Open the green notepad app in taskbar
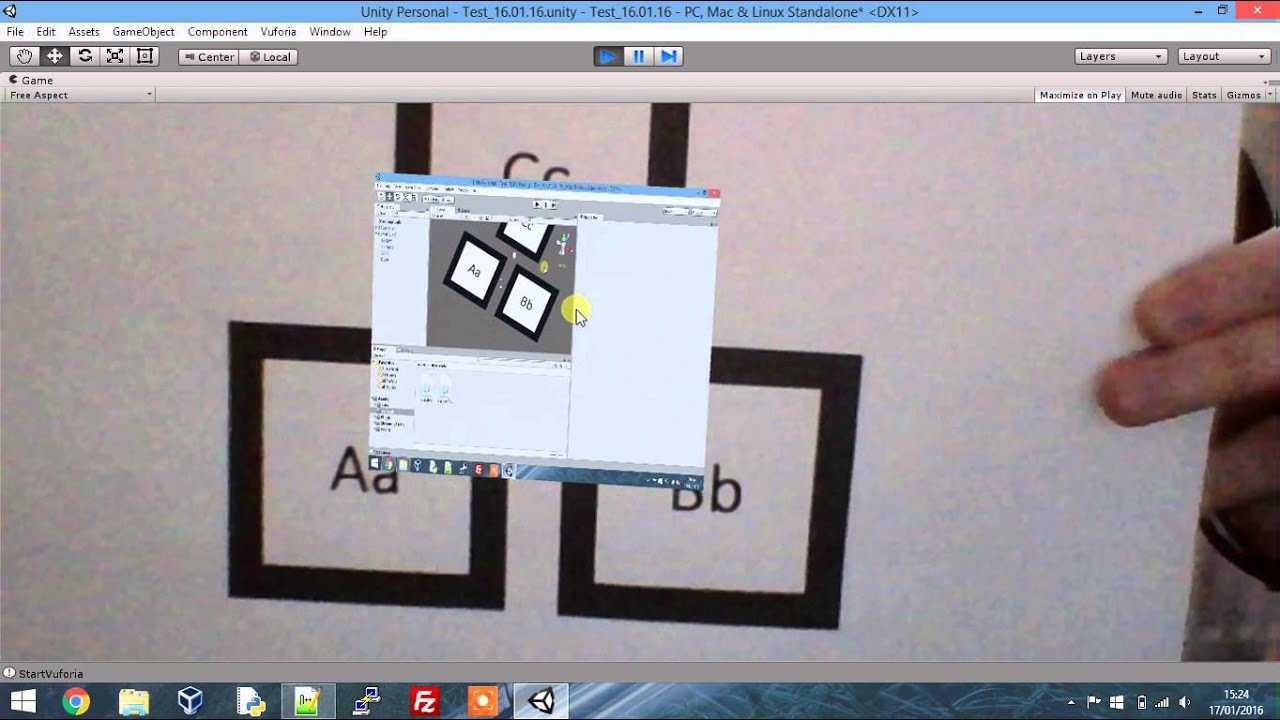Screen dimensions: 1280x720 click(x=307, y=702)
